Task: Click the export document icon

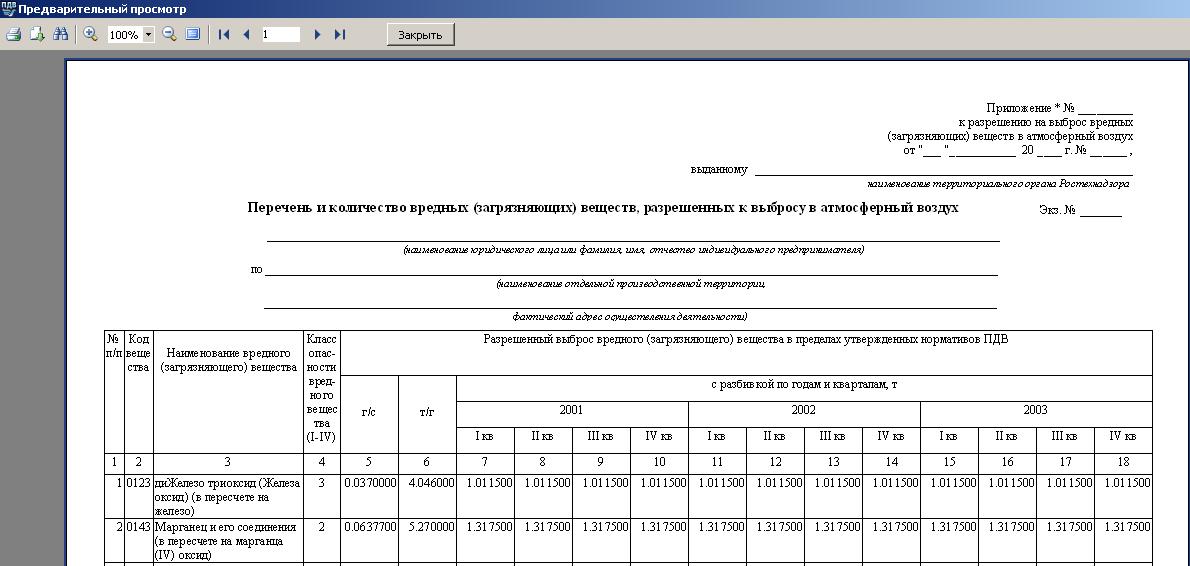Action: tap(37, 34)
